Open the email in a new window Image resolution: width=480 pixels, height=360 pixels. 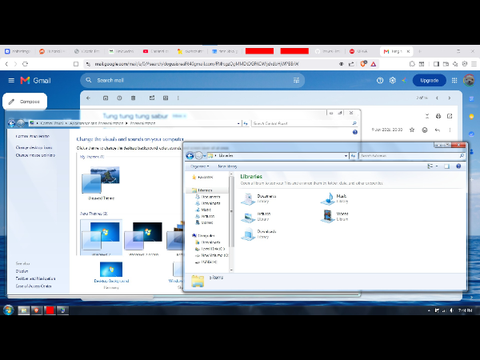point(450,116)
